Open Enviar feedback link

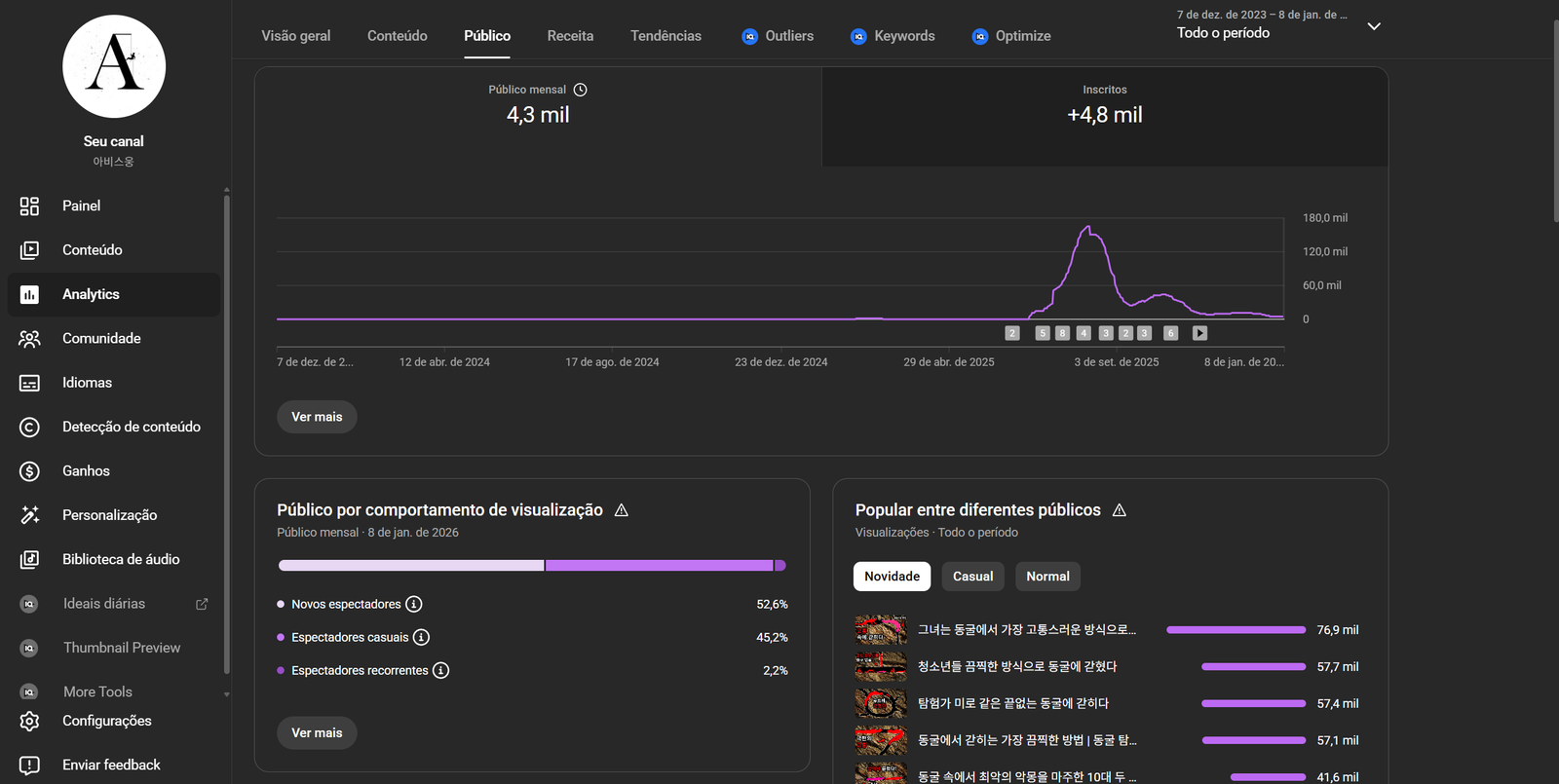111,765
